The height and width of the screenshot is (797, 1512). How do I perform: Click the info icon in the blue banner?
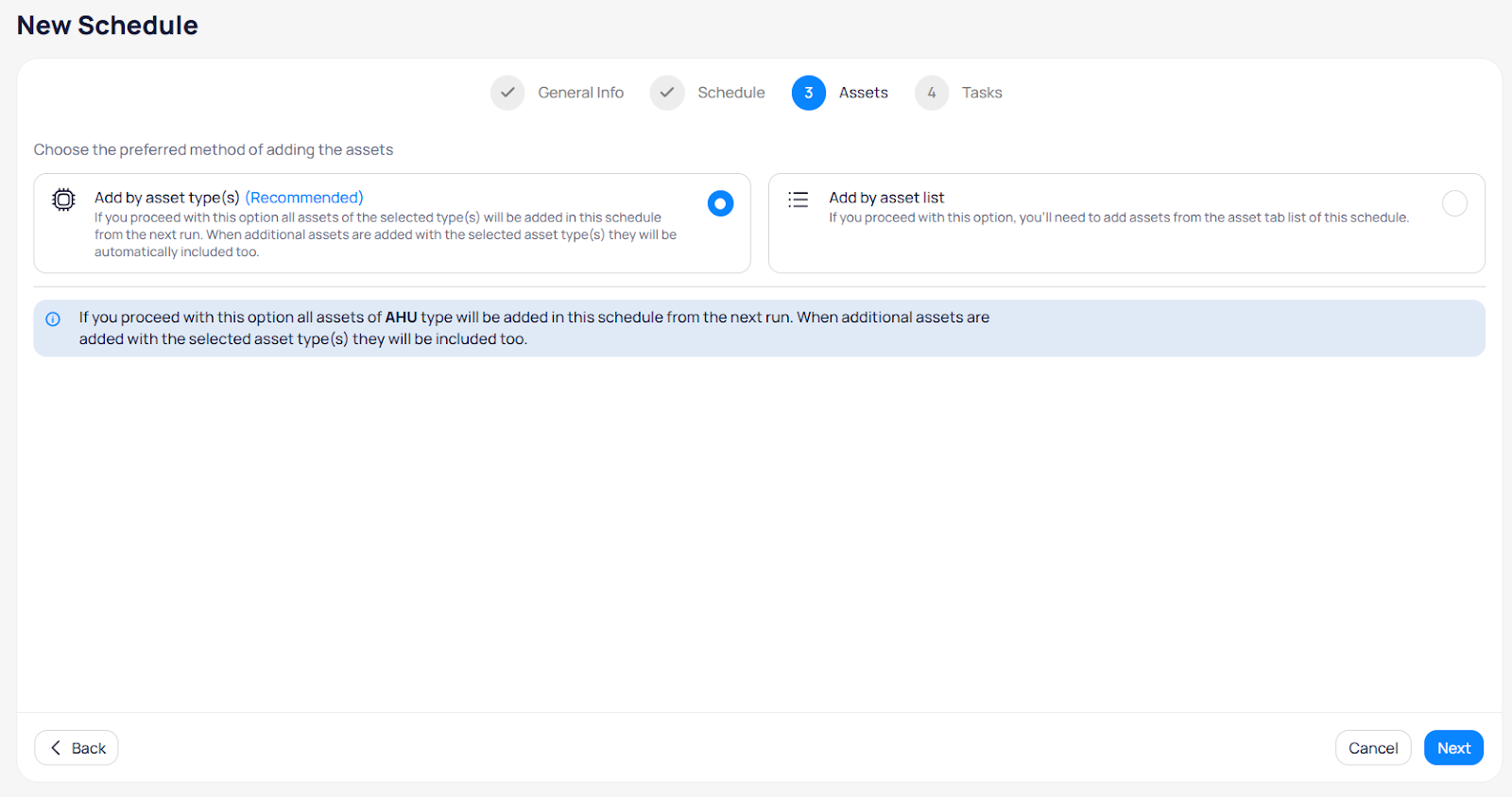click(x=53, y=320)
